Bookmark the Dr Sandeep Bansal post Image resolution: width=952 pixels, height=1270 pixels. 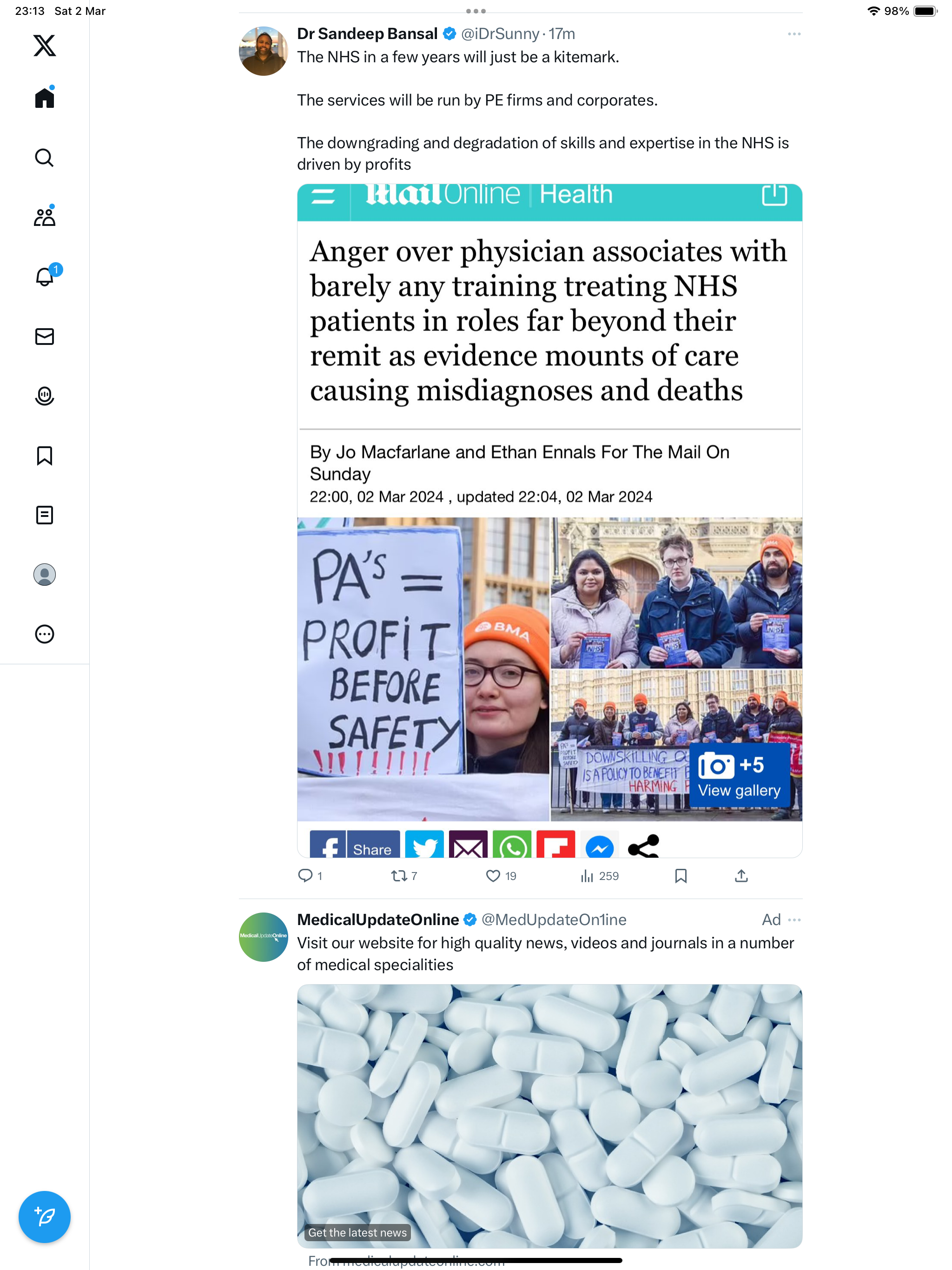click(681, 875)
